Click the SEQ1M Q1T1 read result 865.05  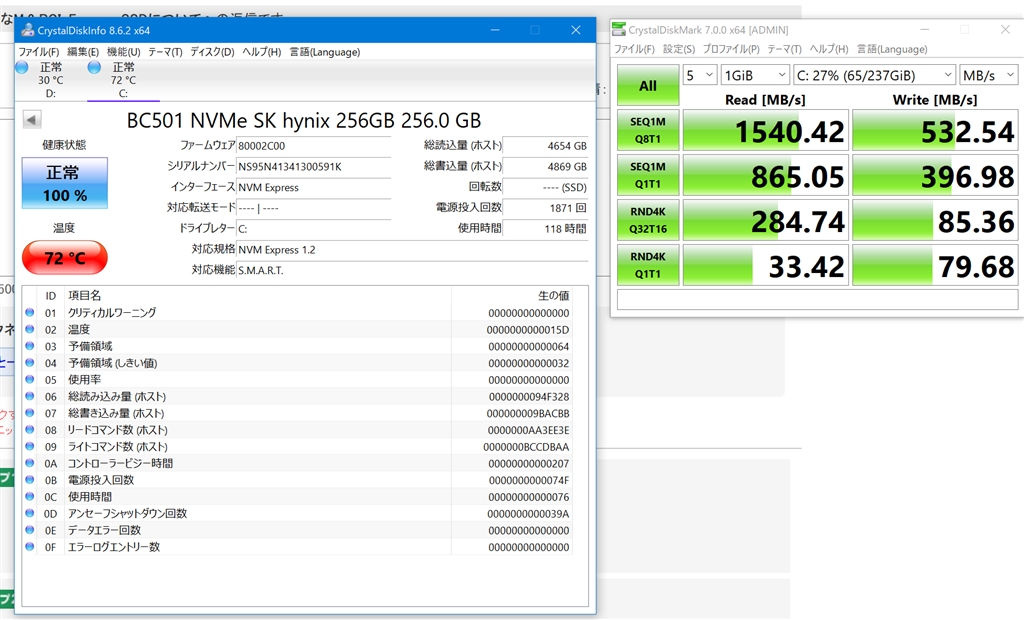(765, 176)
